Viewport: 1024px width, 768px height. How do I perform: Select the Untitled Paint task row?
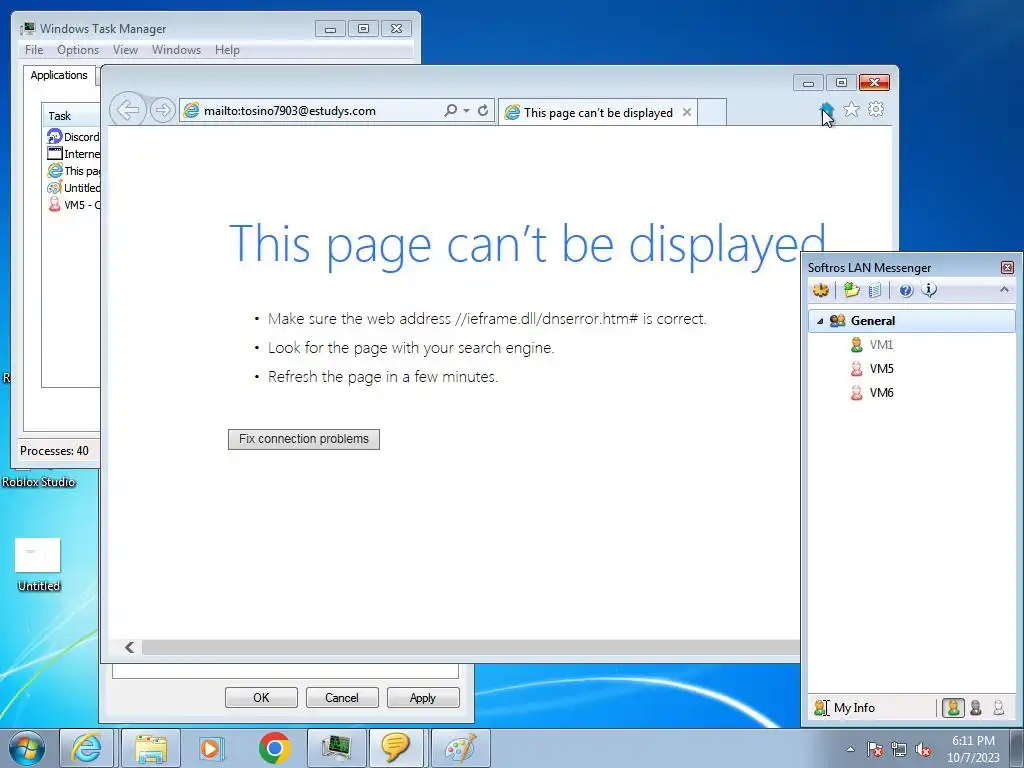(x=73, y=187)
